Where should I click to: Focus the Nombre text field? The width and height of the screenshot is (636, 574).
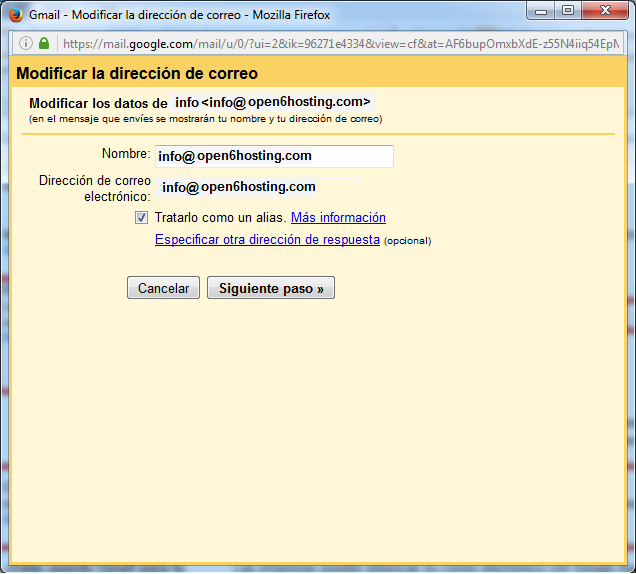pos(274,156)
